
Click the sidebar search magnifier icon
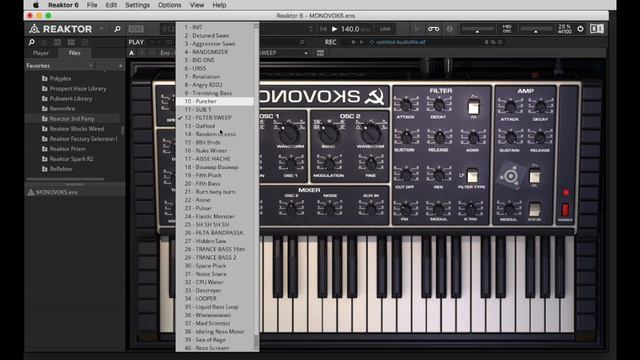pyautogui.click(x=31, y=42)
